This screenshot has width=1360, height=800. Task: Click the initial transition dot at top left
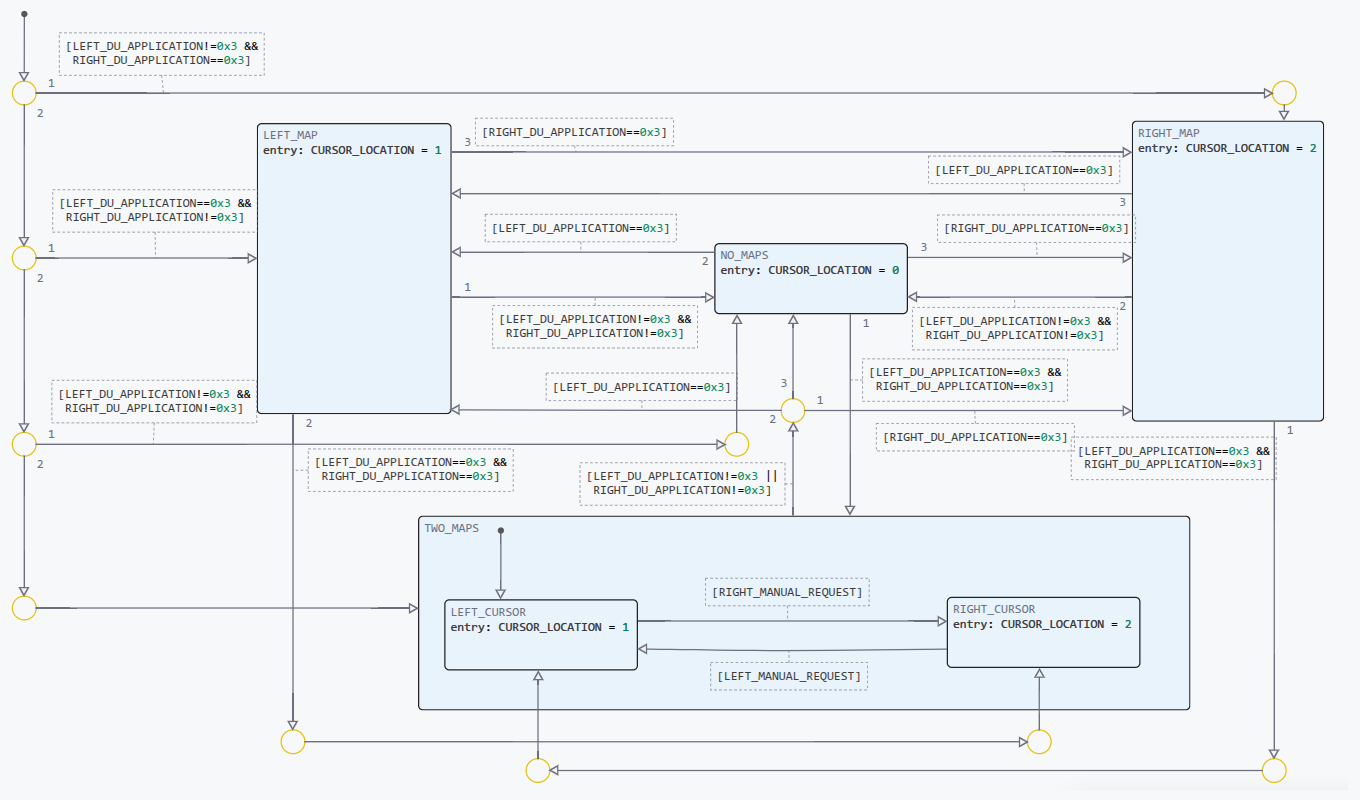click(x=24, y=16)
